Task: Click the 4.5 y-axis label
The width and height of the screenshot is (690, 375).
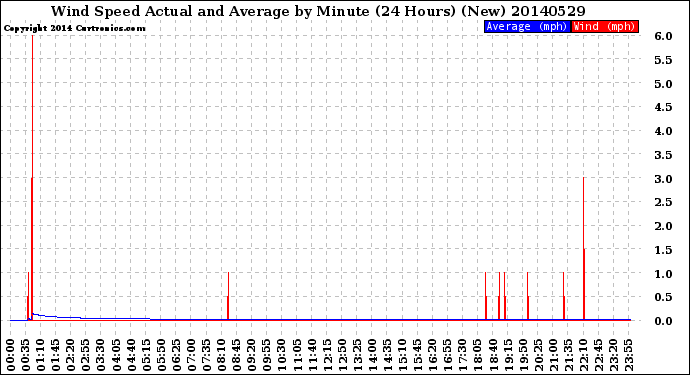Action: 663,107
